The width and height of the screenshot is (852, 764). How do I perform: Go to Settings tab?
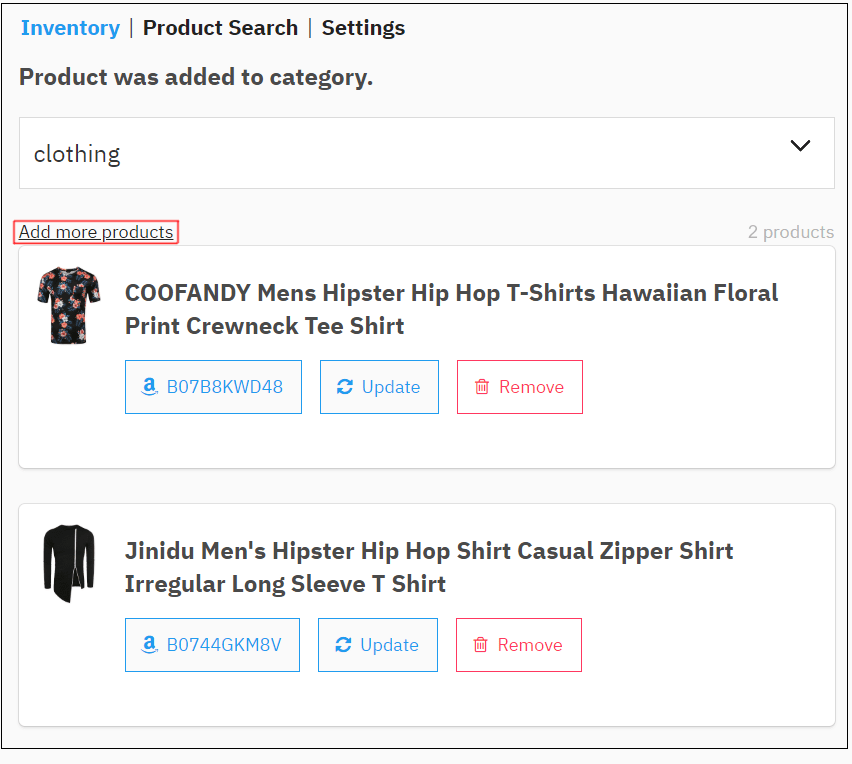[x=363, y=28]
